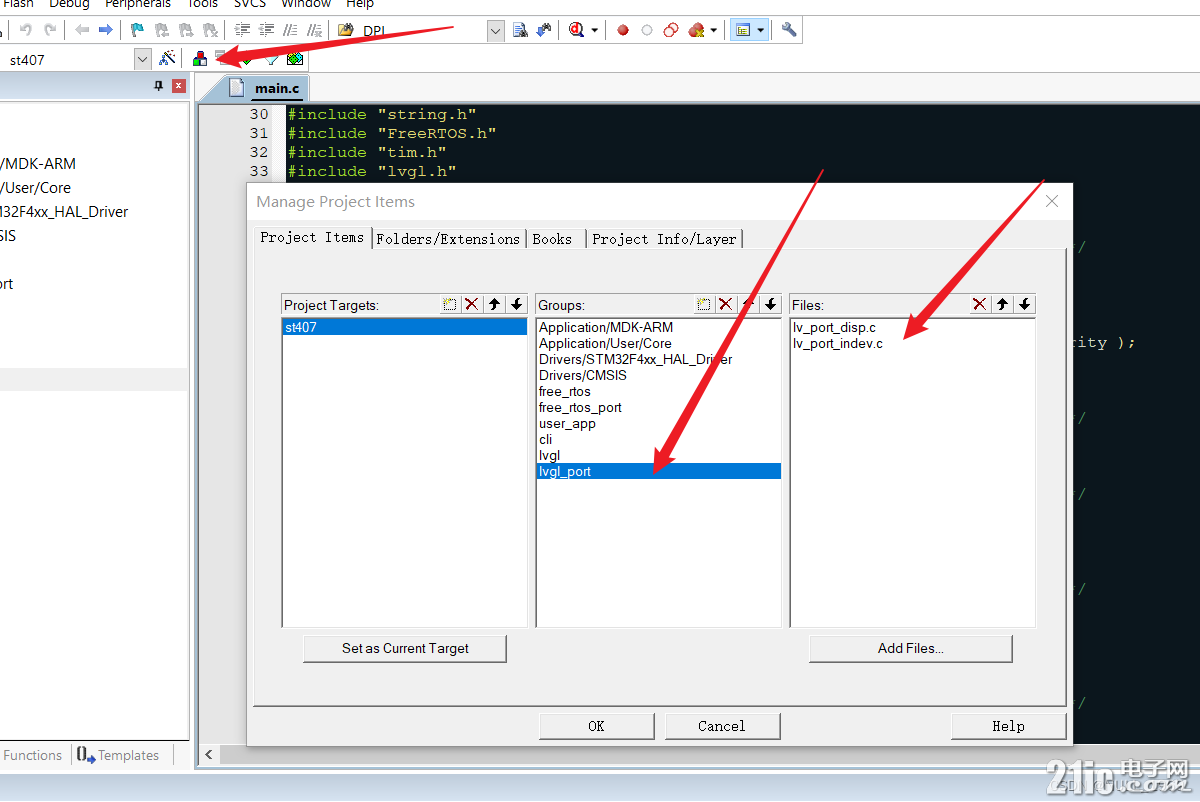Move selected file down in Files
Screen dimensions: 1200x802
point(1024,304)
